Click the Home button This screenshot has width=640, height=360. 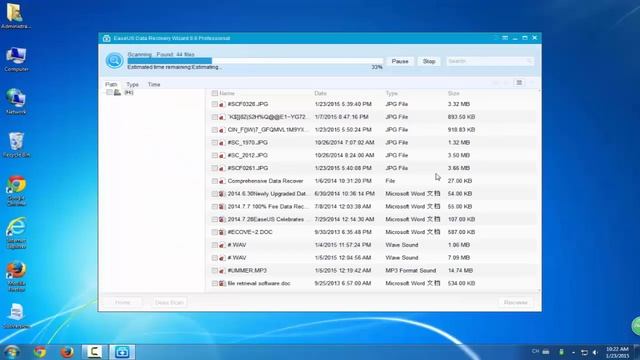pyautogui.click(x=122, y=302)
